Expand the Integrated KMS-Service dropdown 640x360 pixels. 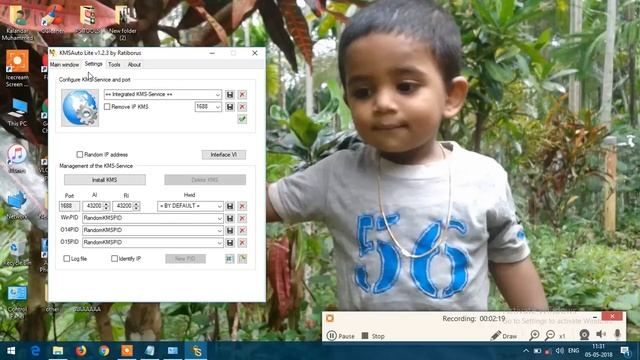click(218, 95)
